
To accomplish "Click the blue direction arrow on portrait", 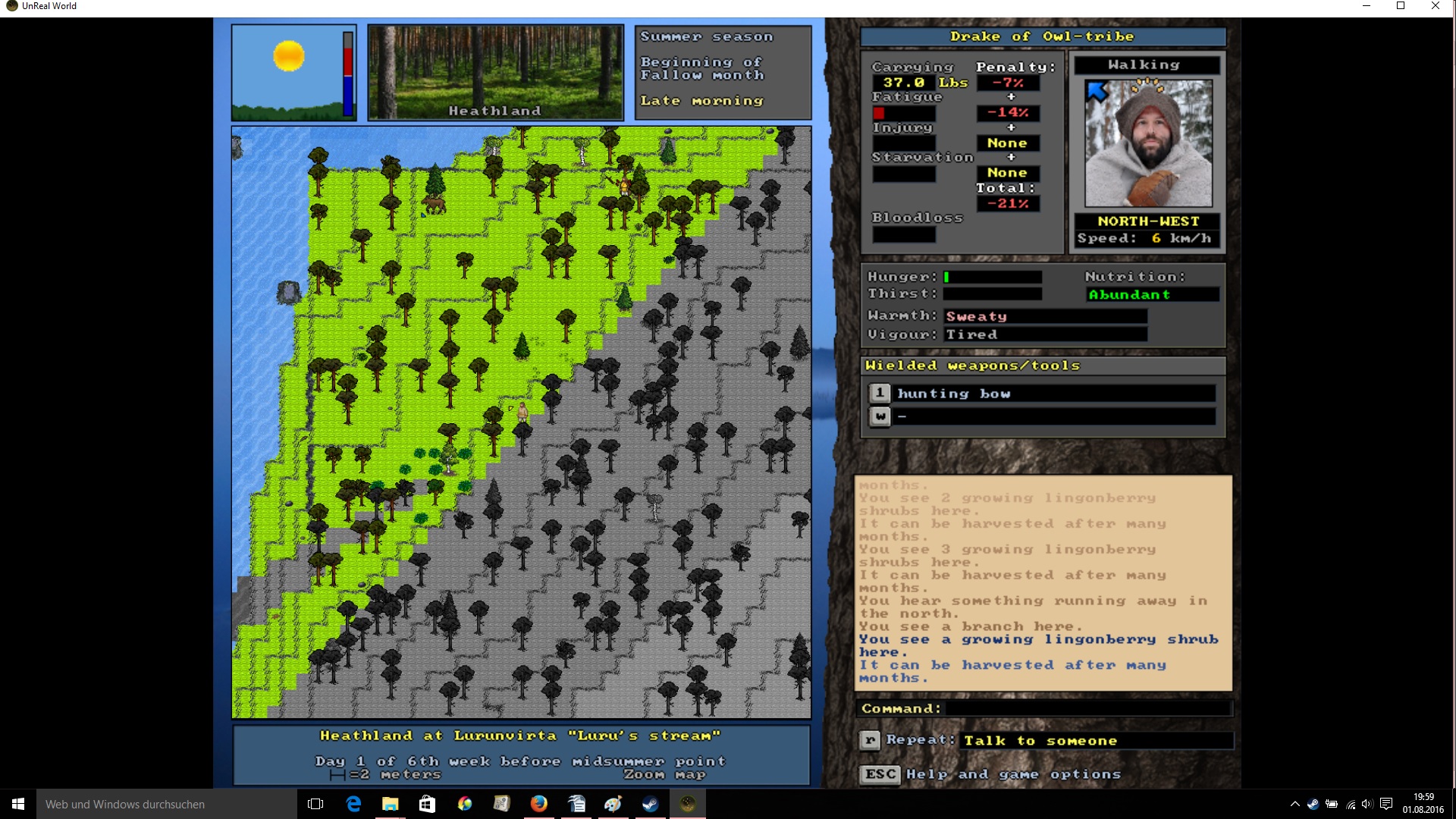I will pos(1097,91).
